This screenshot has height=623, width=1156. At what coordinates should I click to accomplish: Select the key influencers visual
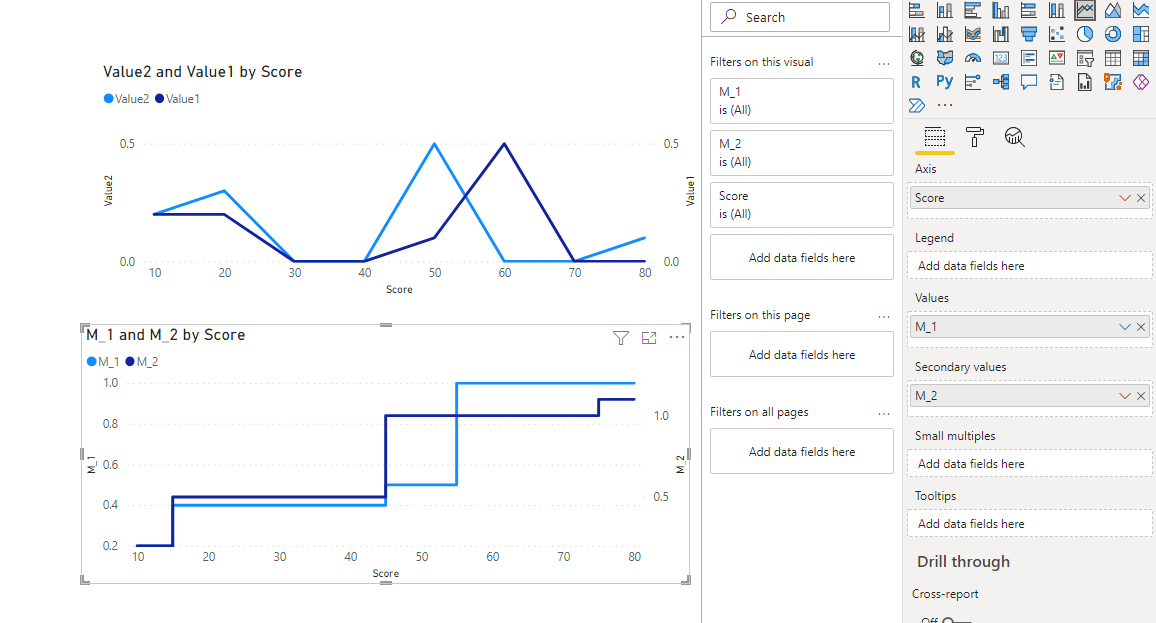coord(972,82)
